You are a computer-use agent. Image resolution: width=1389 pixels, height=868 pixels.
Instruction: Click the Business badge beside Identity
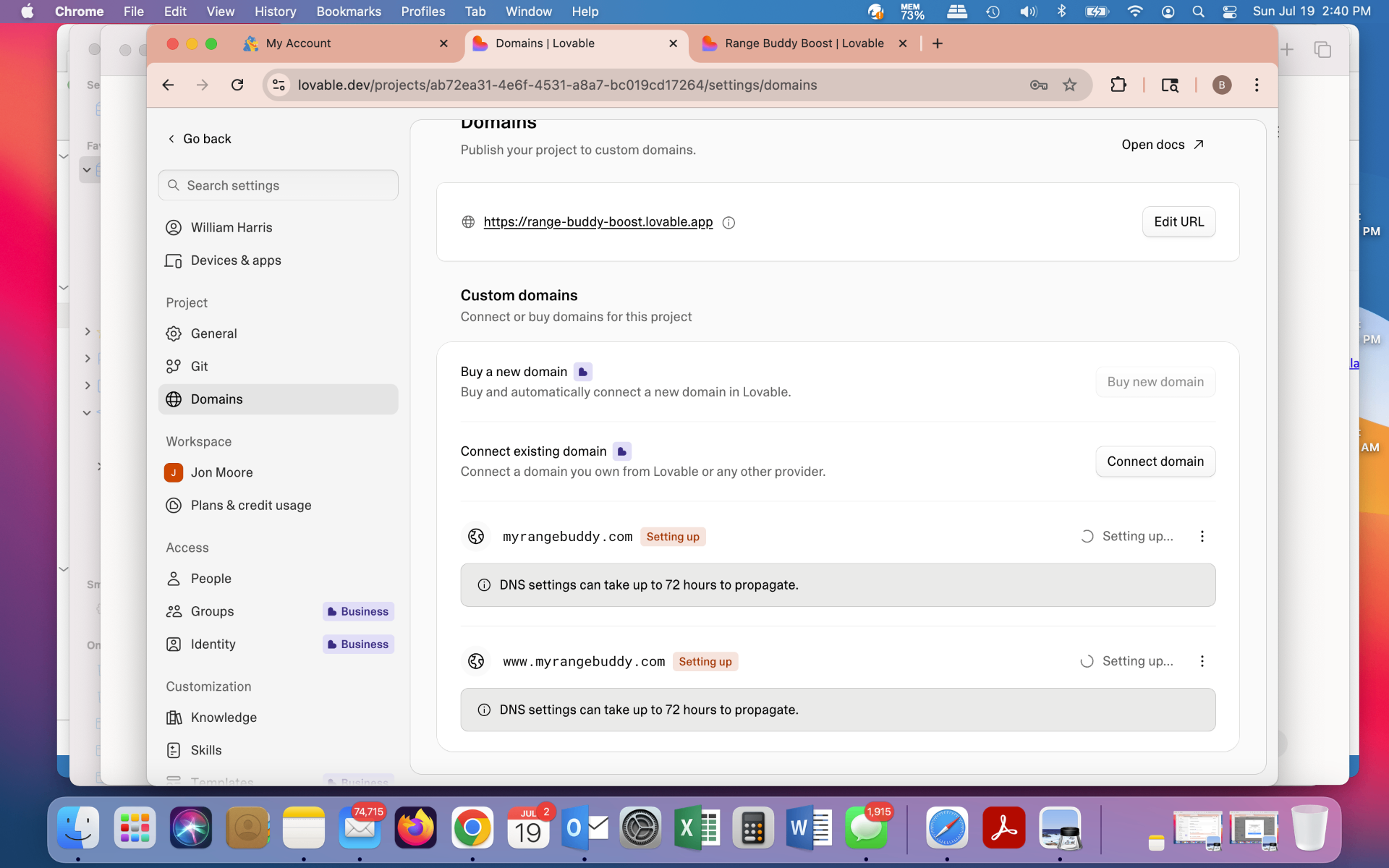click(358, 644)
